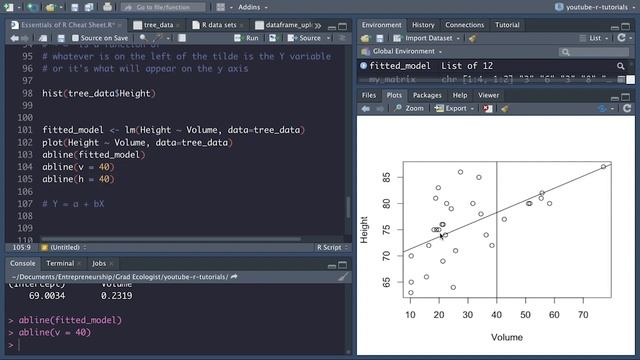Refresh the Environment pane
Image resolution: width=640 pixels, height=360 pixels.
click(x=621, y=38)
